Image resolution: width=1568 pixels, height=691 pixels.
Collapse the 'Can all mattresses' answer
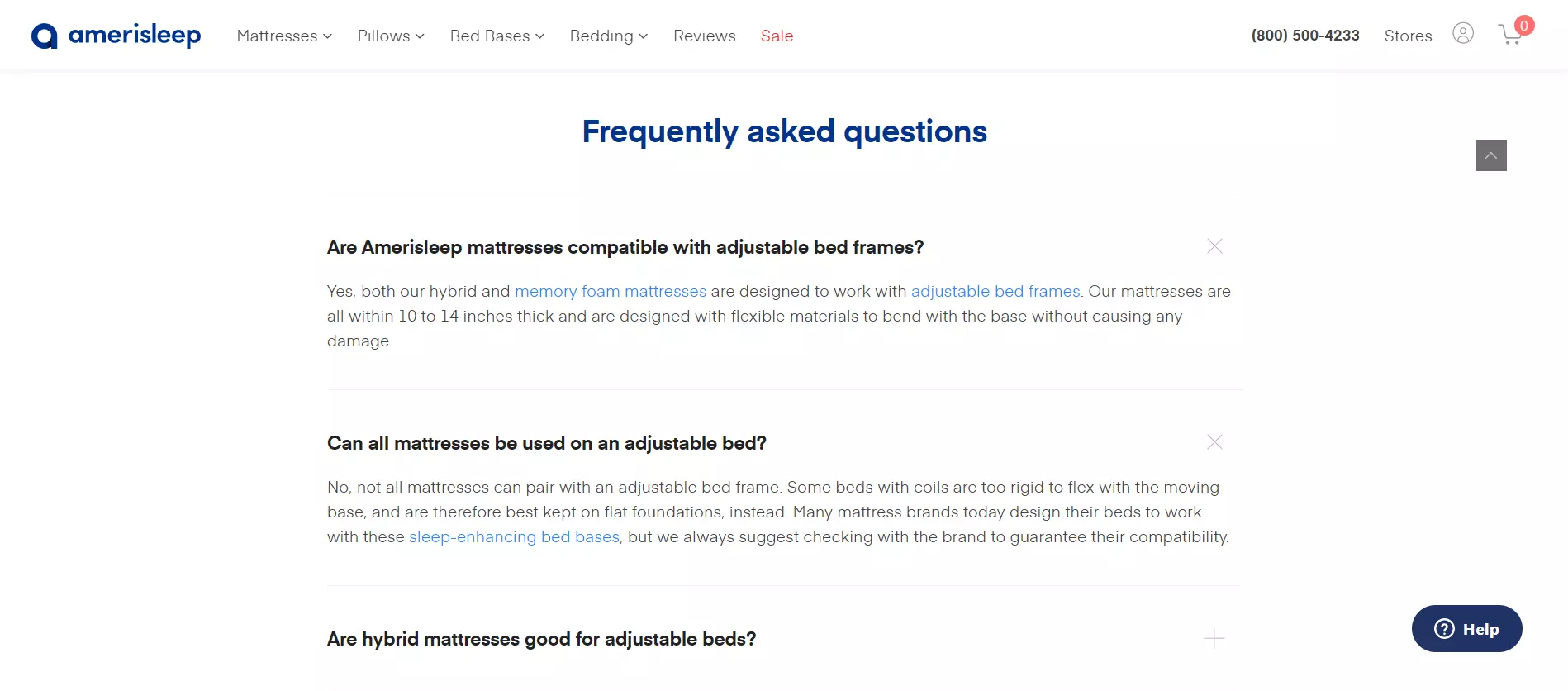coord(1214,442)
